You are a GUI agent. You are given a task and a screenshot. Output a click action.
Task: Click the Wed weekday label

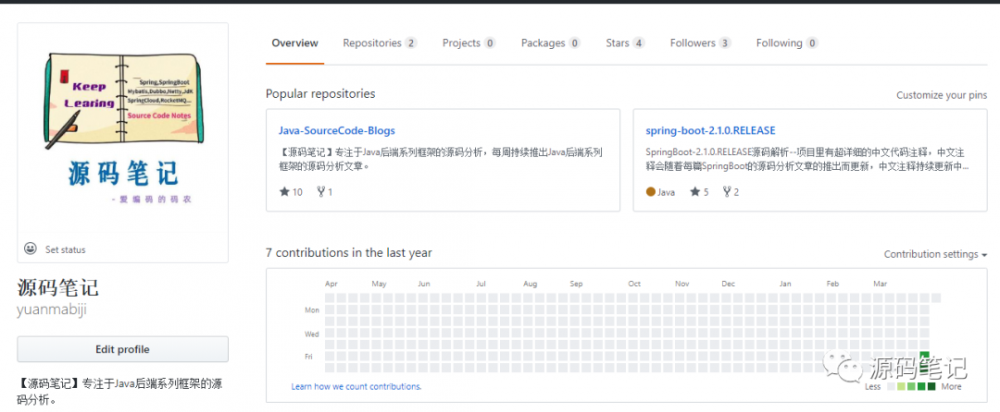pyautogui.click(x=312, y=334)
